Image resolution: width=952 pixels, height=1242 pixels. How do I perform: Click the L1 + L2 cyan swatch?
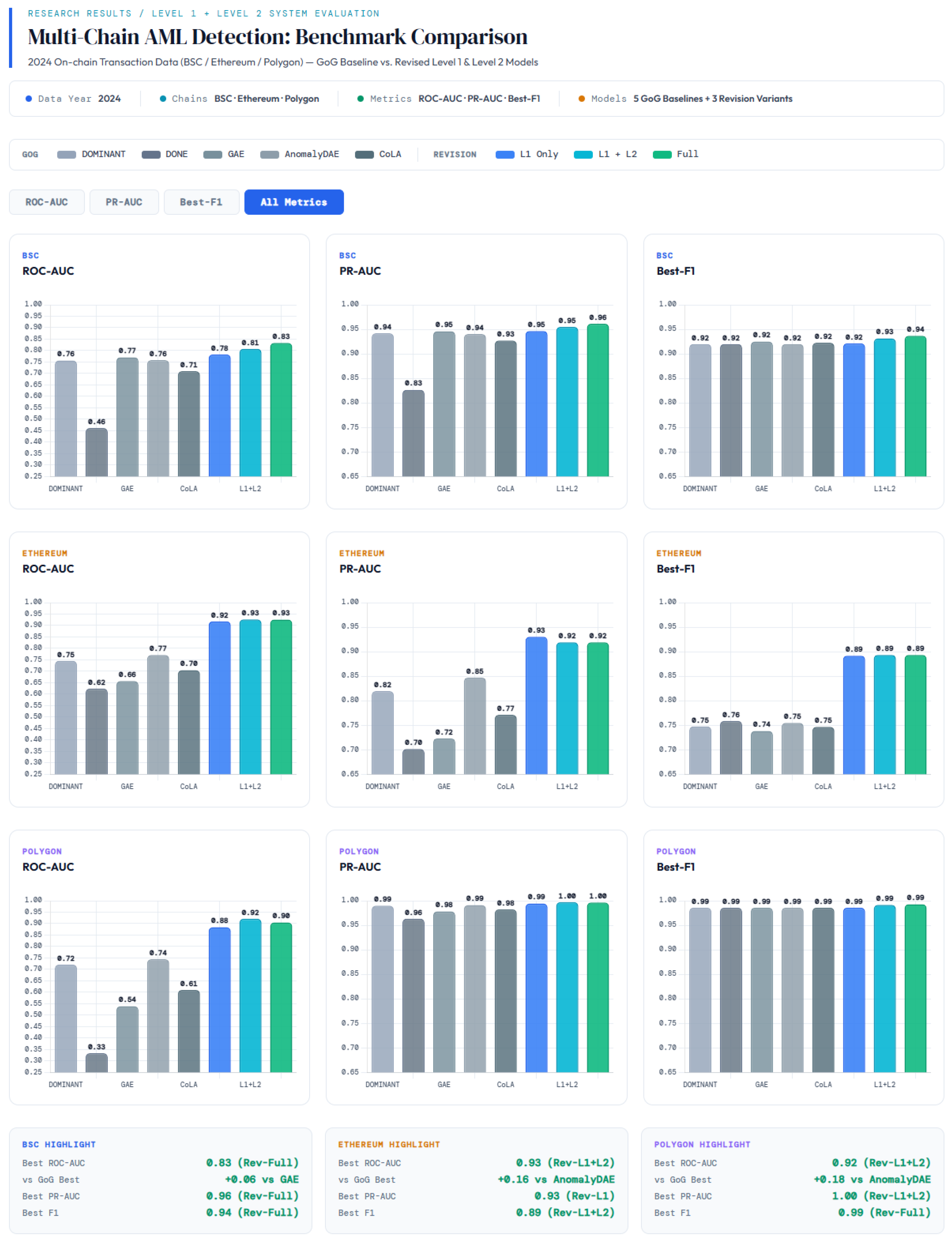pyautogui.click(x=583, y=155)
